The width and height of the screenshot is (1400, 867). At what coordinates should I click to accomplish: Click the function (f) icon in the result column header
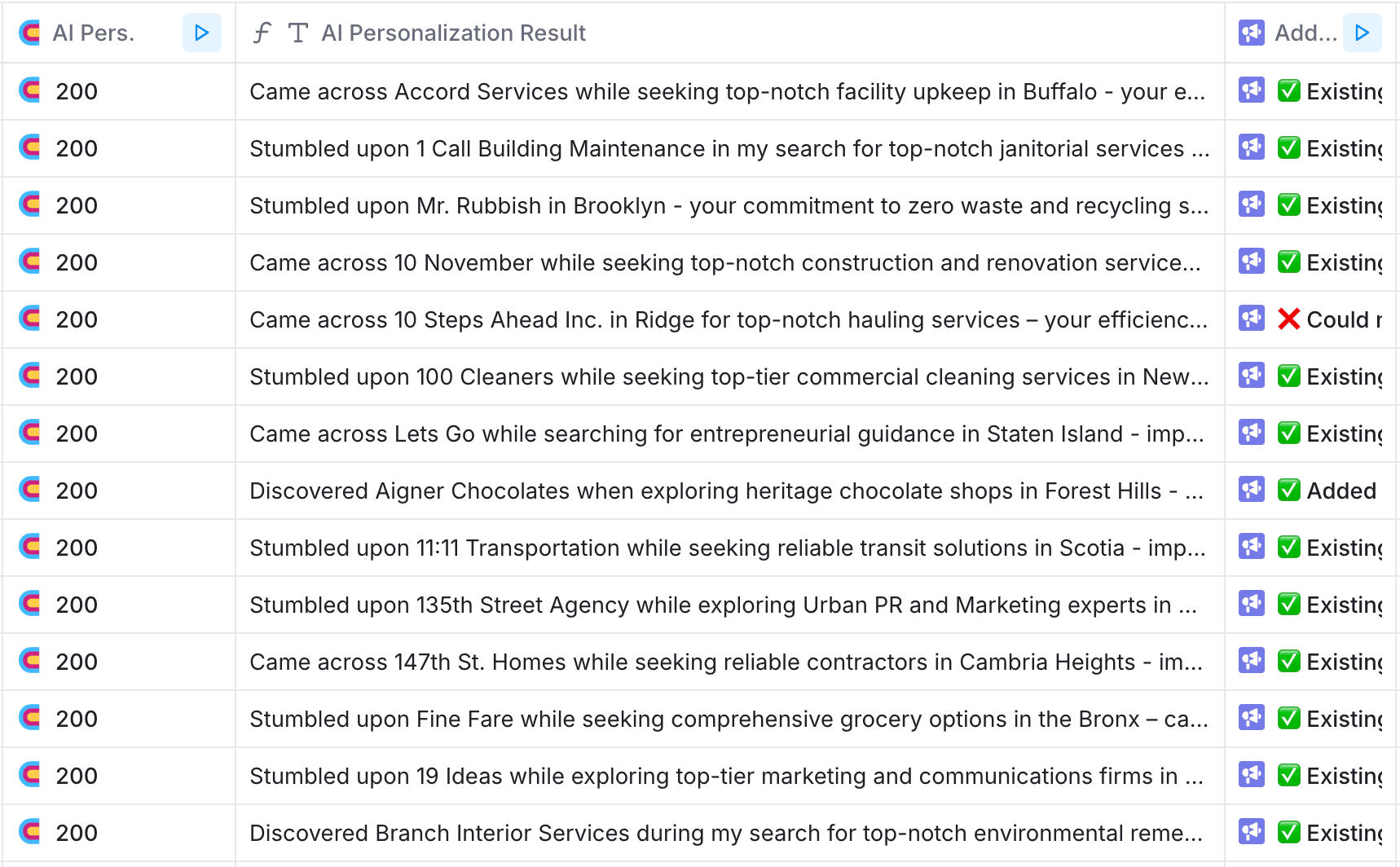coord(261,33)
